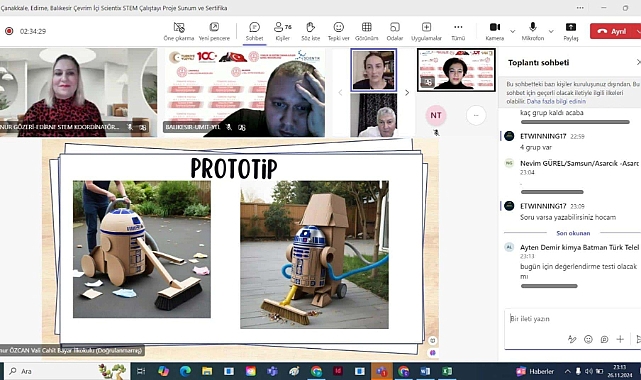Open the Görünüm view layout icon
641x380 pixels.
coord(367,31)
